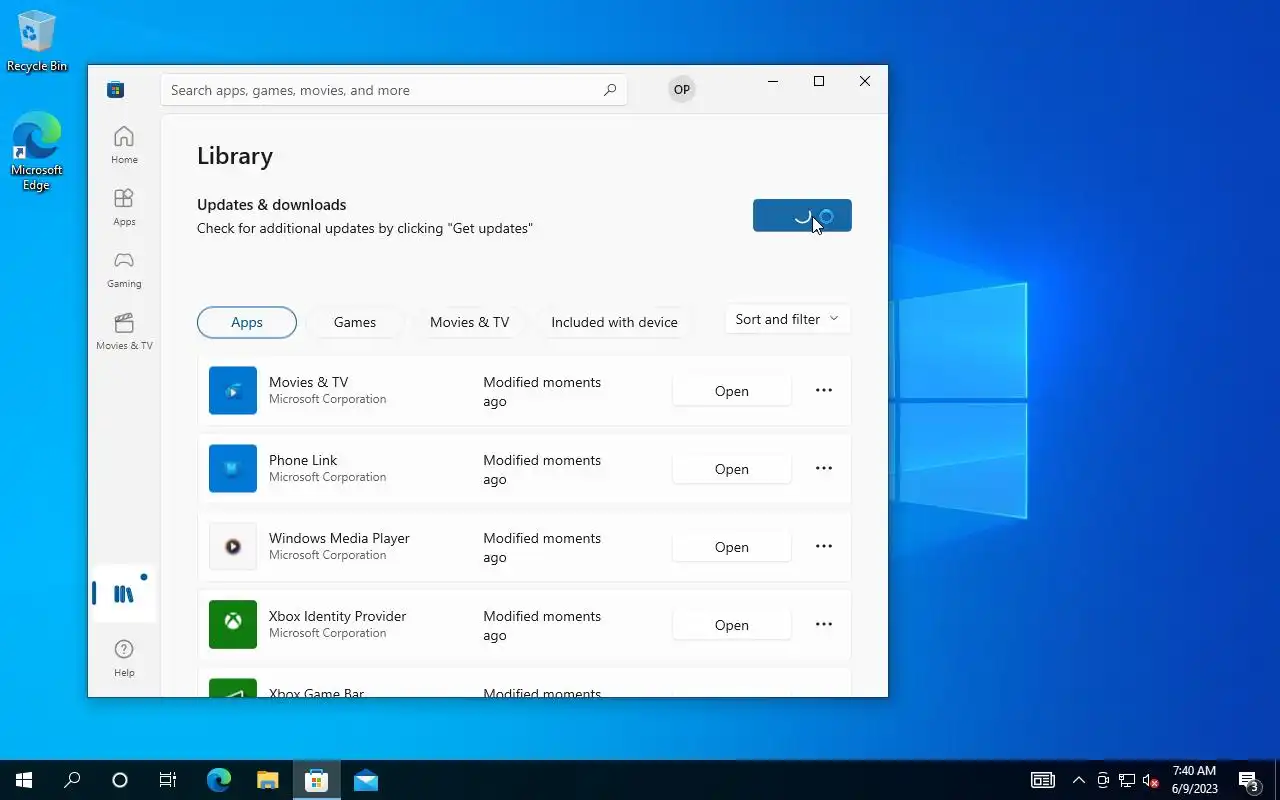Image resolution: width=1280 pixels, height=800 pixels.
Task: Click the news and interests taskbar icon
Action: click(x=1043, y=780)
